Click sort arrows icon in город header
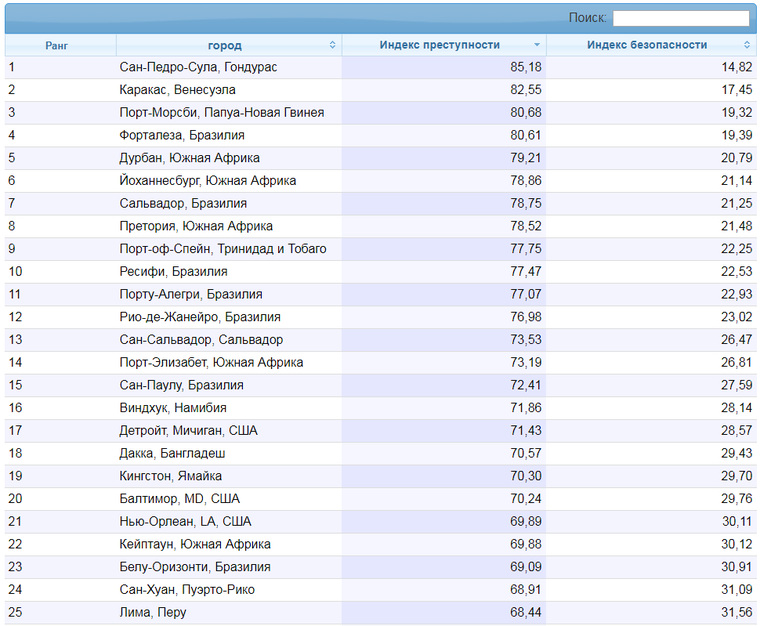760x626 pixels. (332, 45)
